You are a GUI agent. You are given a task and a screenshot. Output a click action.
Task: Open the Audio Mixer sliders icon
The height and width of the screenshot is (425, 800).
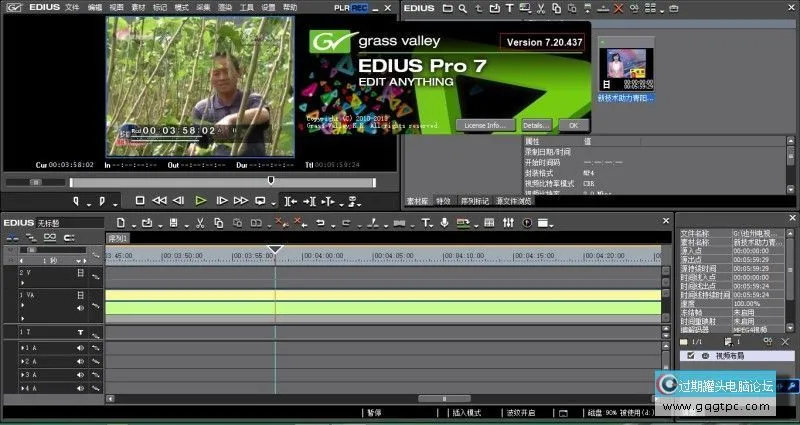508,223
